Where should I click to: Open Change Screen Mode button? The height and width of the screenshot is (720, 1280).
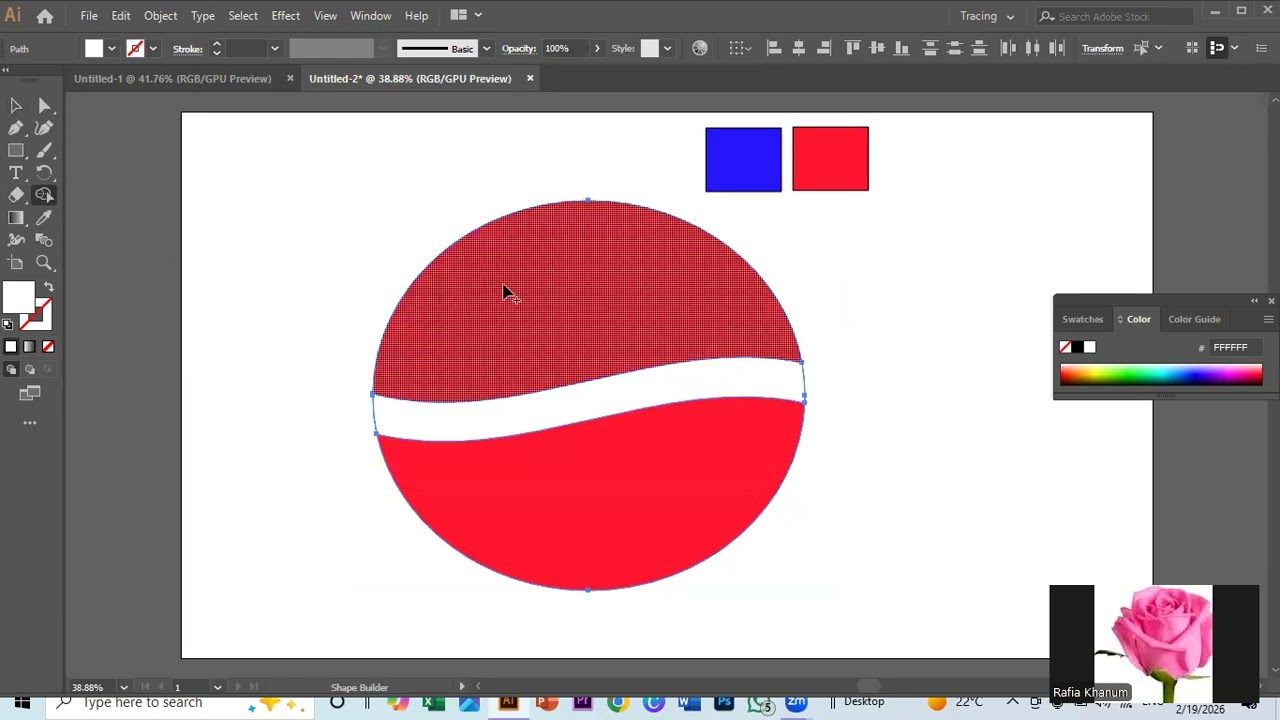click(30, 394)
